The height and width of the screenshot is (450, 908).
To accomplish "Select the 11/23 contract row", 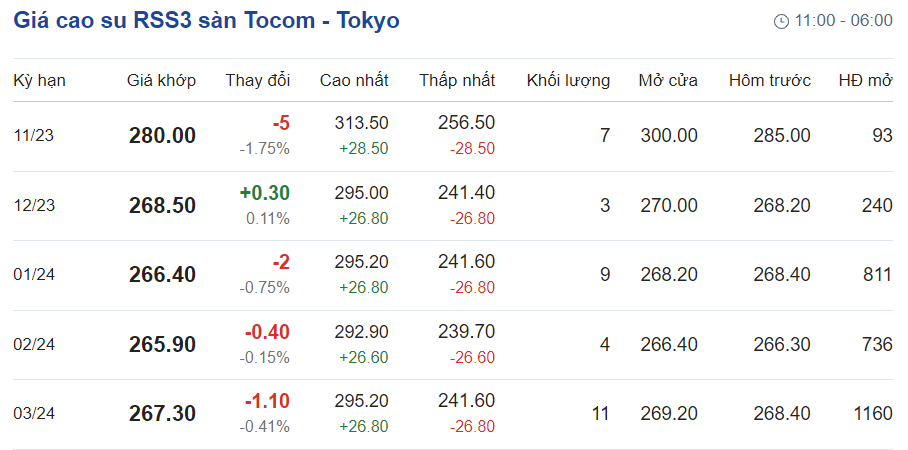I will click(34, 135).
